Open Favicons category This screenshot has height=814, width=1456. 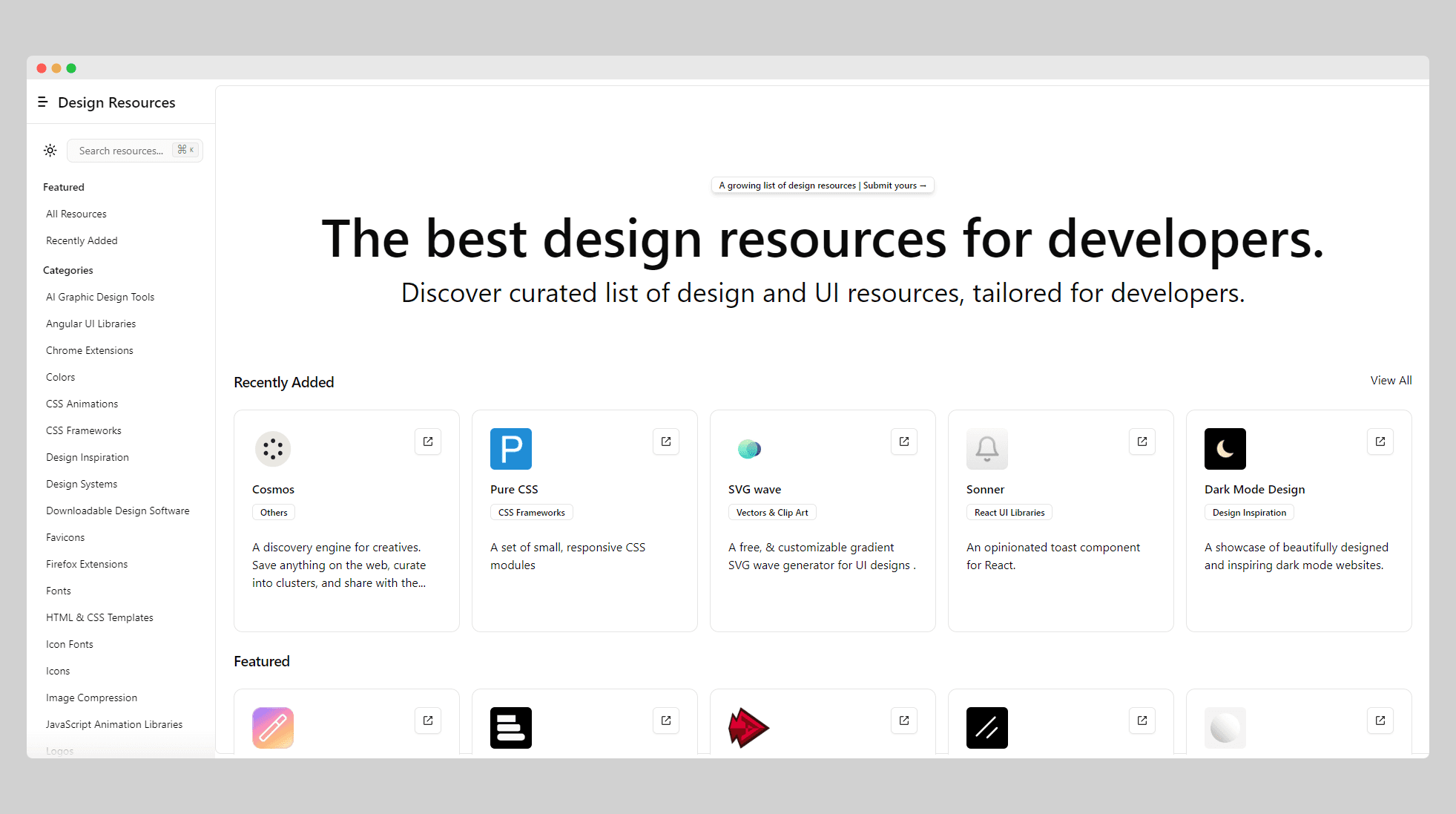65,537
